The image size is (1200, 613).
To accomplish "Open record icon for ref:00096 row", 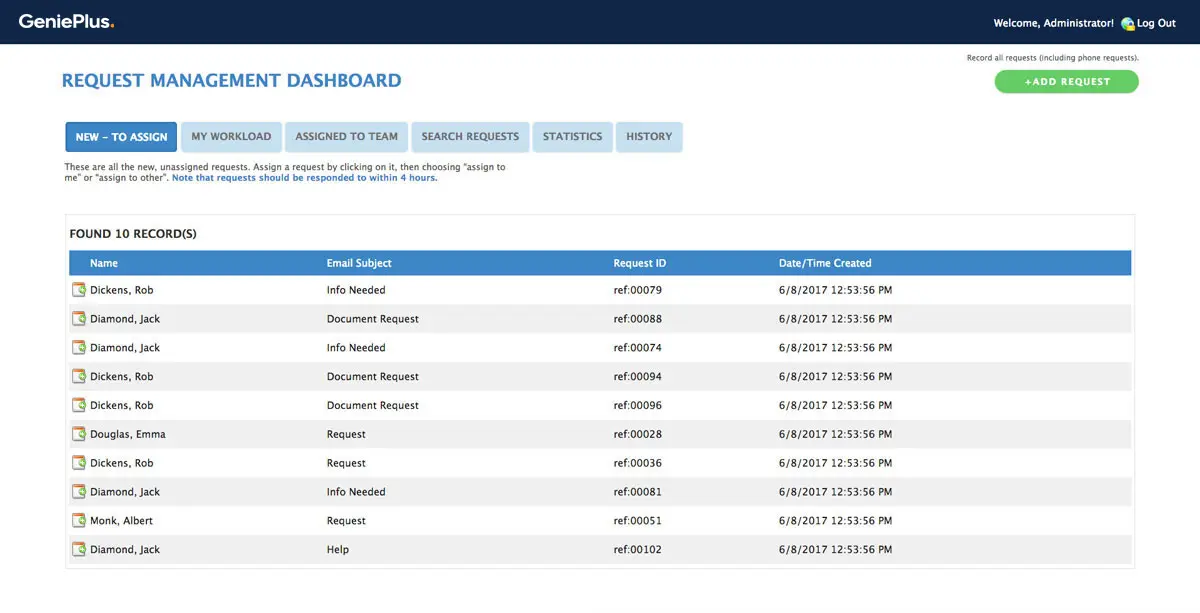I will [79, 406].
